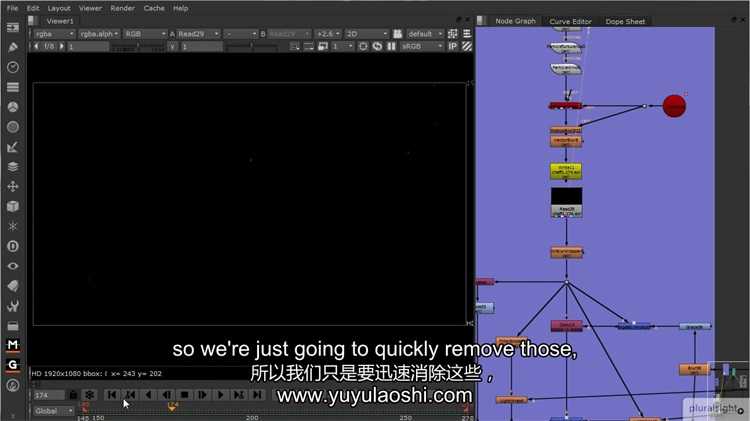Click the orange timeline frame marker
This screenshot has height=421, width=750.
[172, 407]
